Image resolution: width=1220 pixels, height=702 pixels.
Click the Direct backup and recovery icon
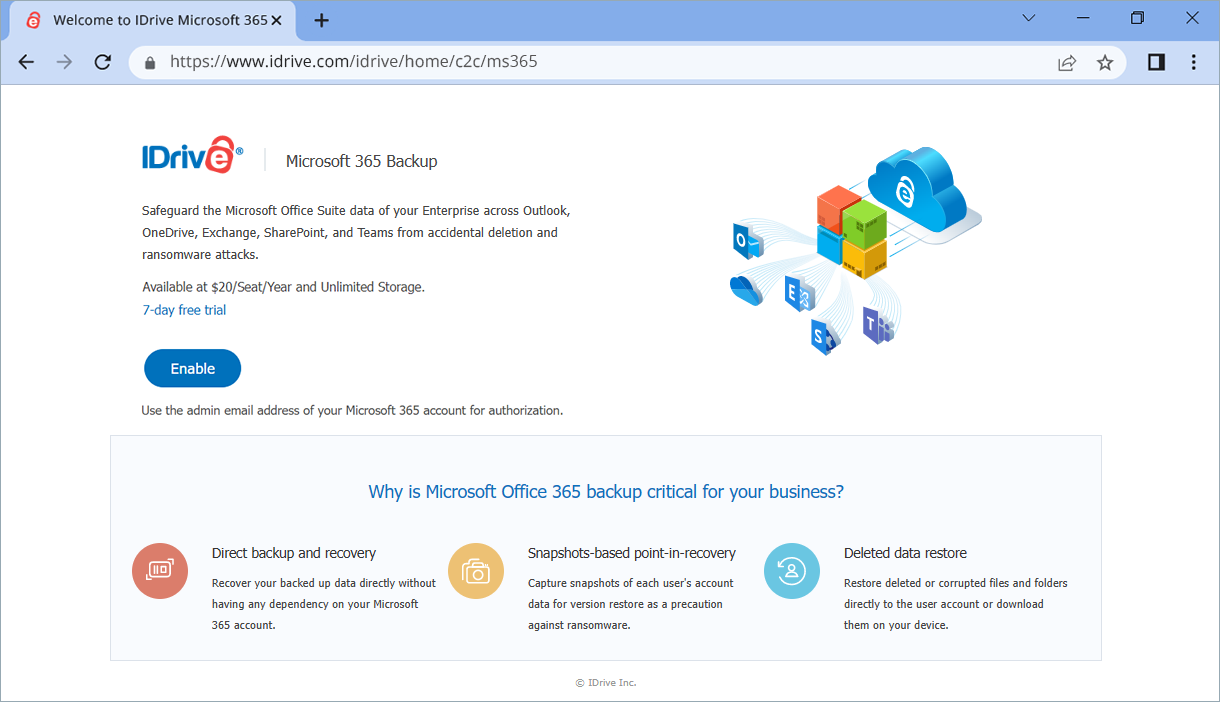(x=160, y=571)
